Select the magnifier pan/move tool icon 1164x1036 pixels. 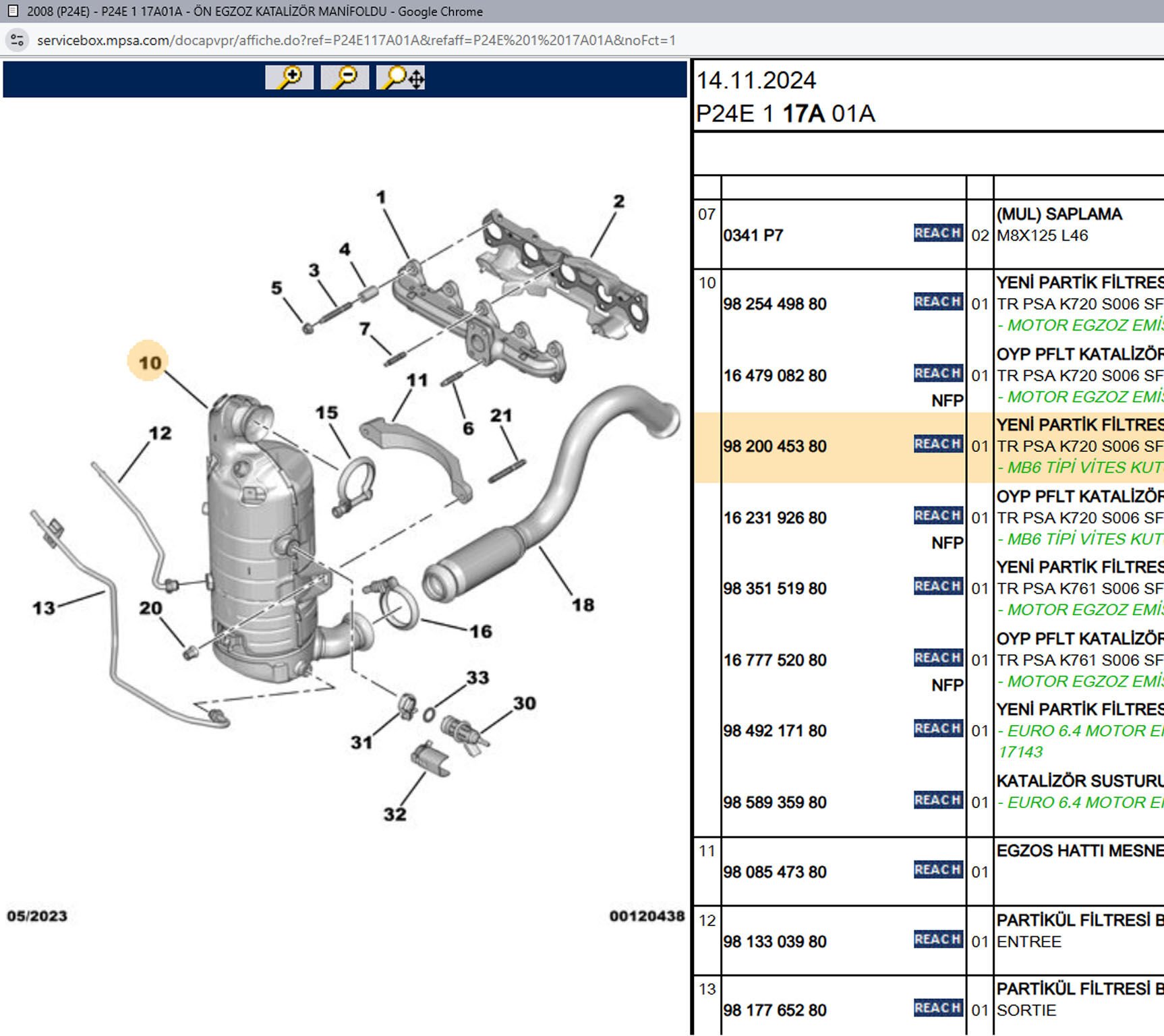pyautogui.click(x=401, y=78)
